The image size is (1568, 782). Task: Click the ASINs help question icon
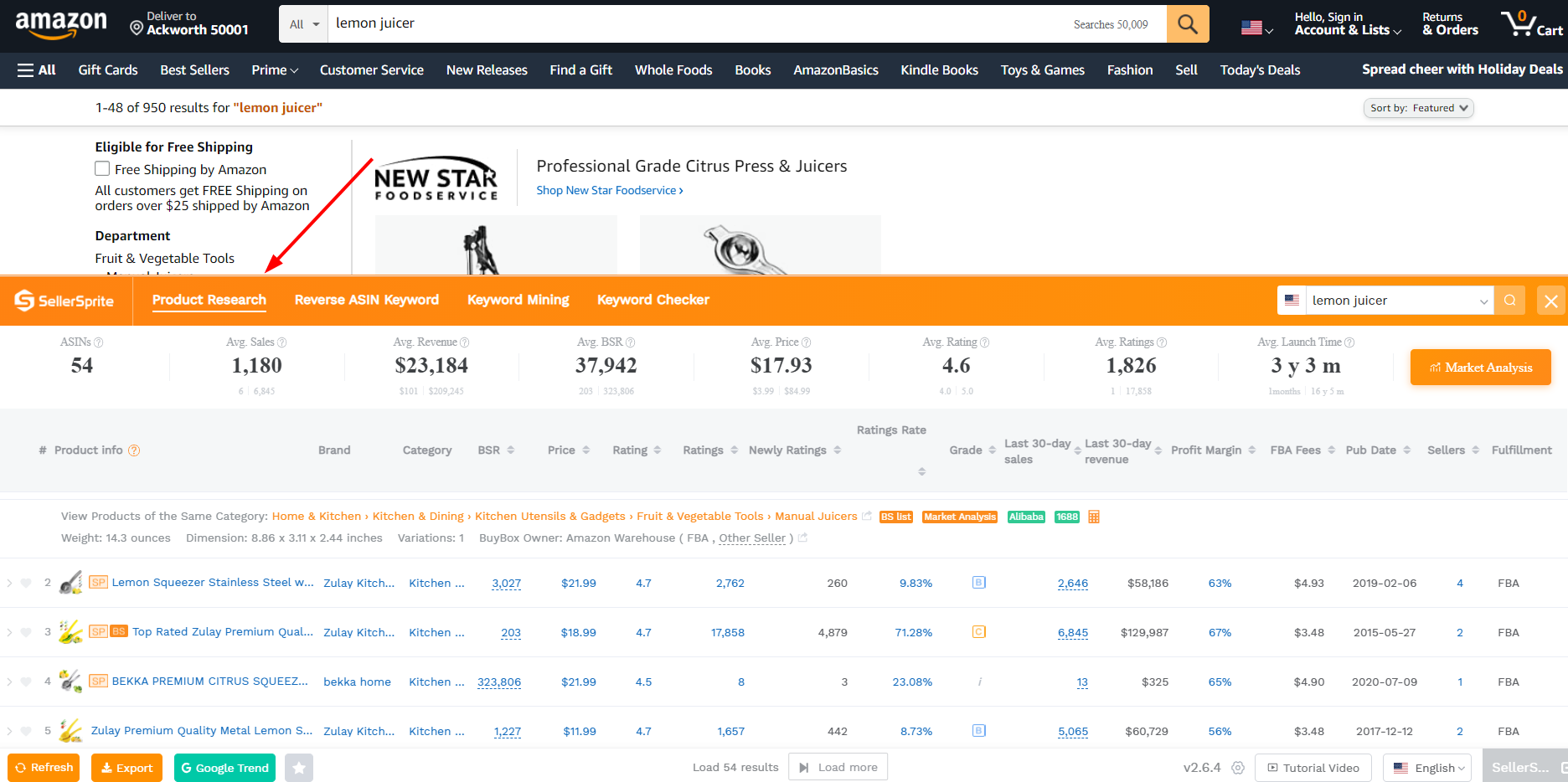click(x=99, y=342)
